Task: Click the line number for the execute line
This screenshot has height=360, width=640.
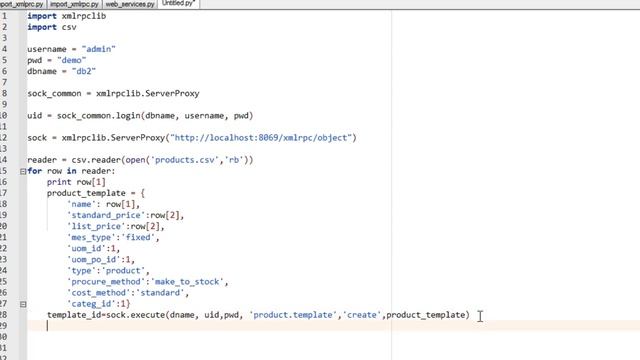Action: [4, 315]
